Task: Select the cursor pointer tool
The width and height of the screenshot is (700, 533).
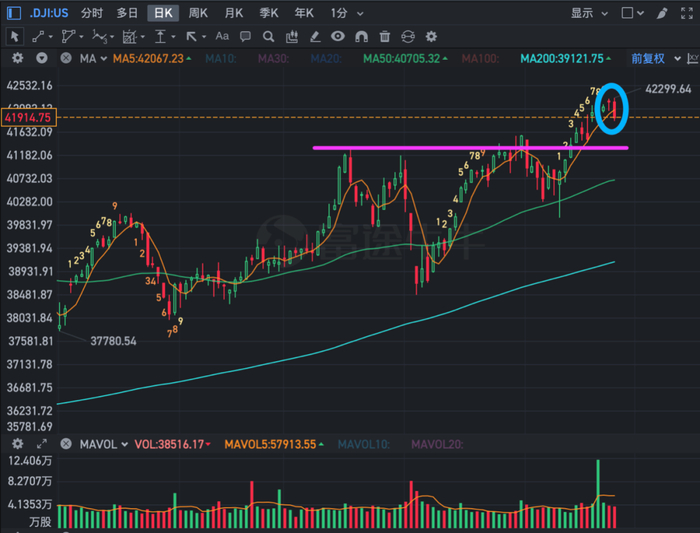Action: click(15, 36)
